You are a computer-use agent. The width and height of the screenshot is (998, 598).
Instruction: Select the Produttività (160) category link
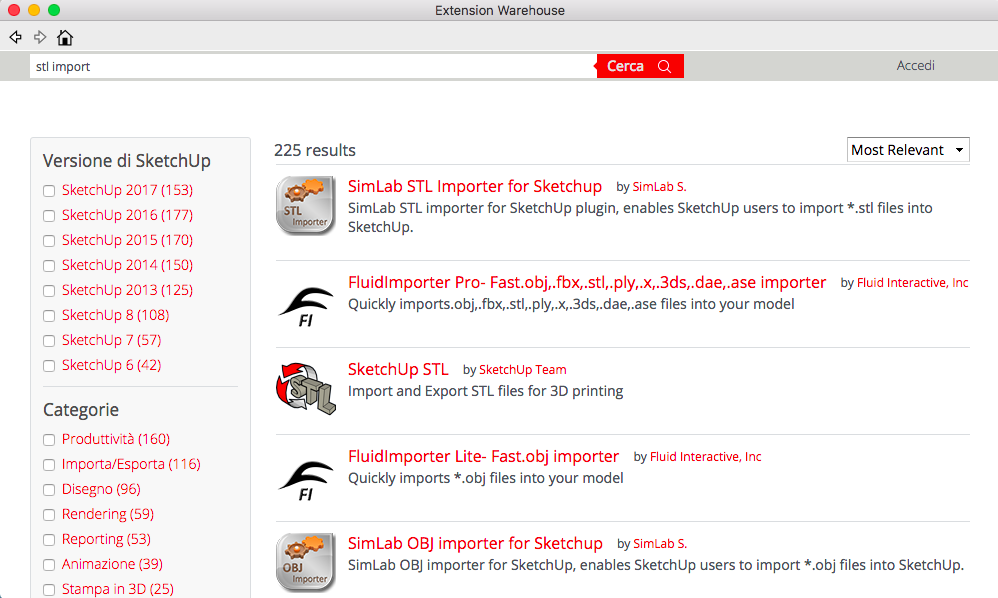pyautogui.click(x=116, y=439)
